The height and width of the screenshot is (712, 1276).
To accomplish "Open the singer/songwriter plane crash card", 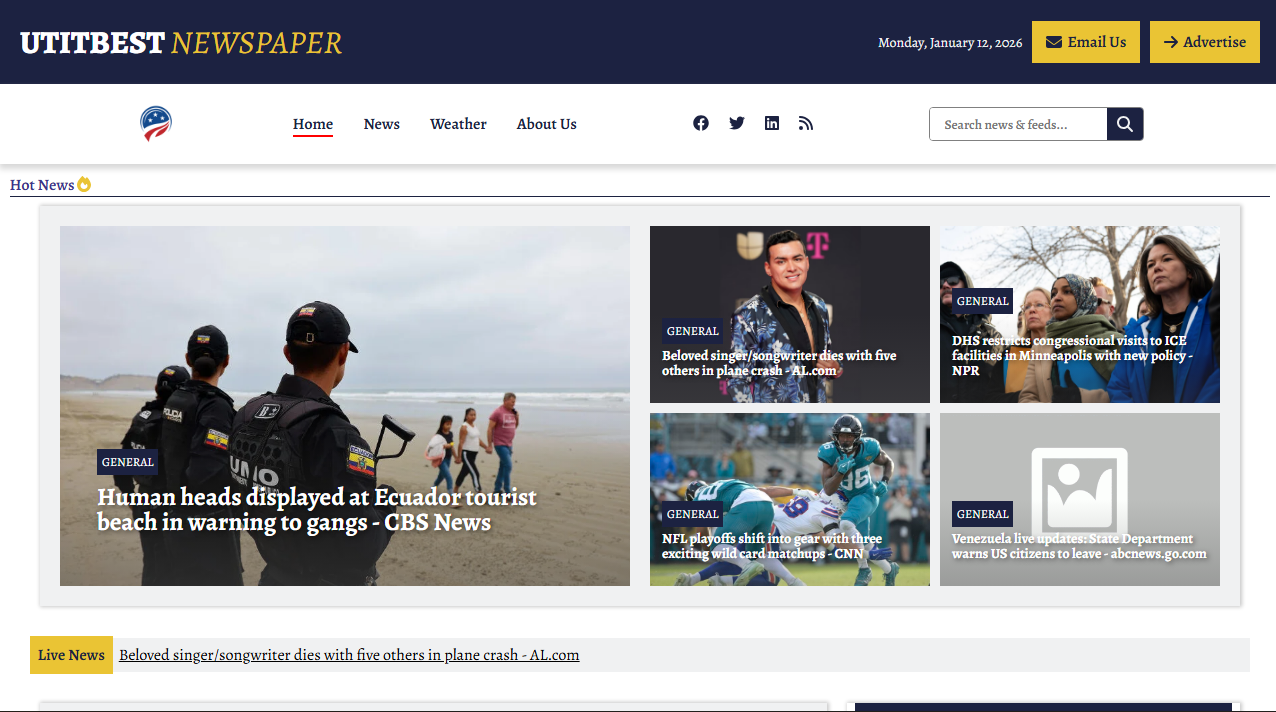I will (x=779, y=363).
